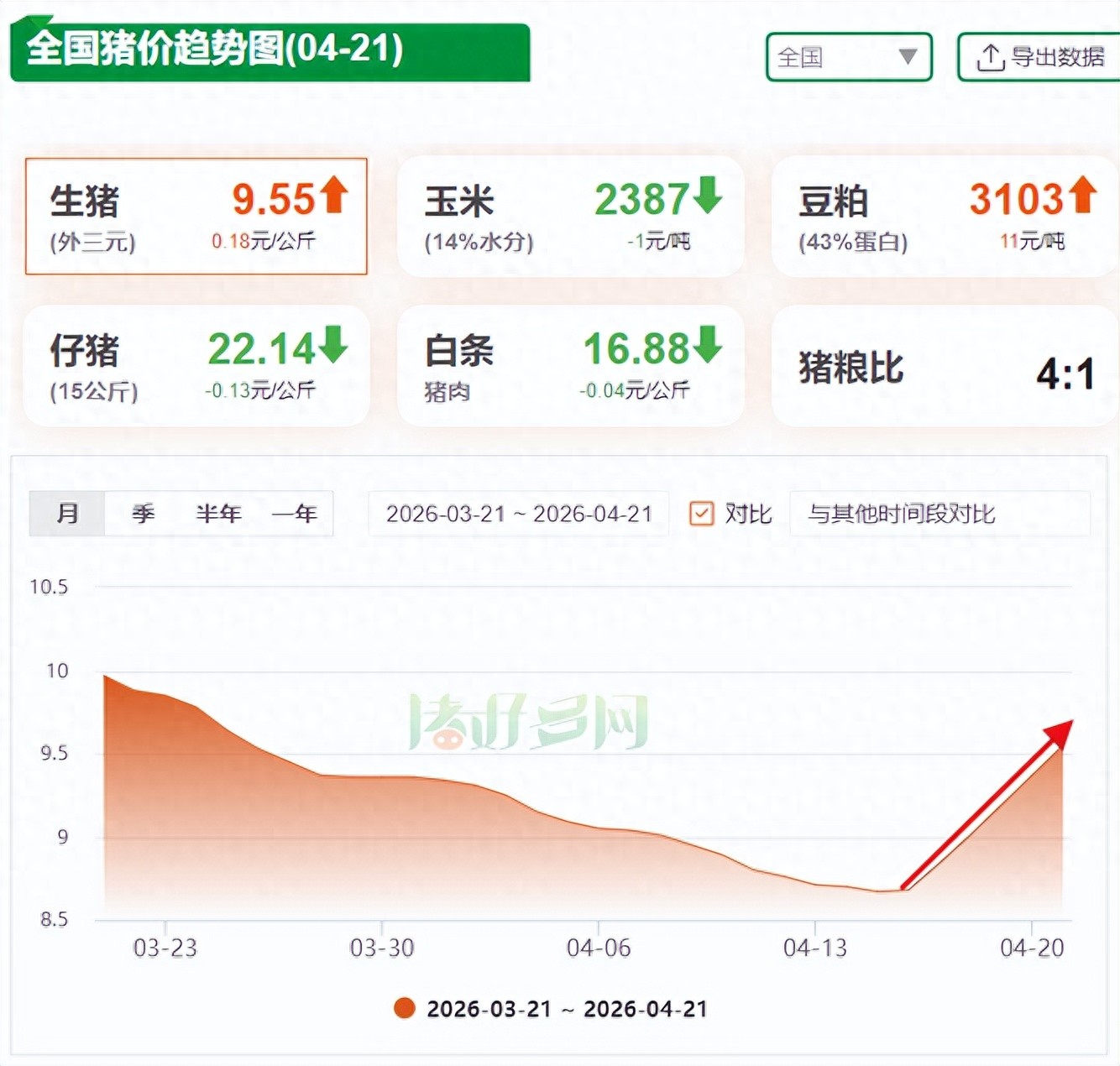1120x1066 pixels.
Task: Open the 2026-03-21 ~ 2026-04-21 date range picker
Action: click(518, 514)
